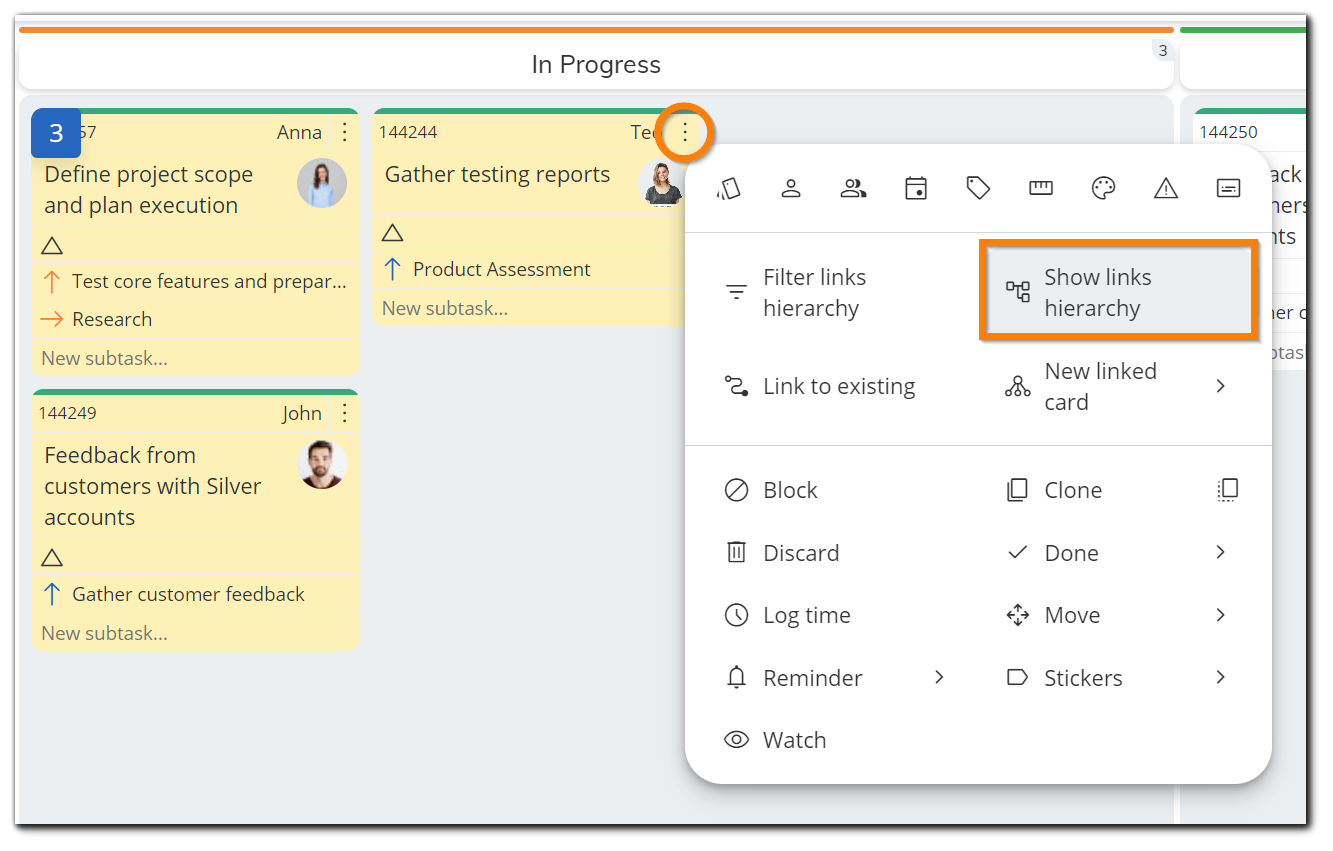
Task: Click the tag icon in the card menu
Action: coord(978,188)
